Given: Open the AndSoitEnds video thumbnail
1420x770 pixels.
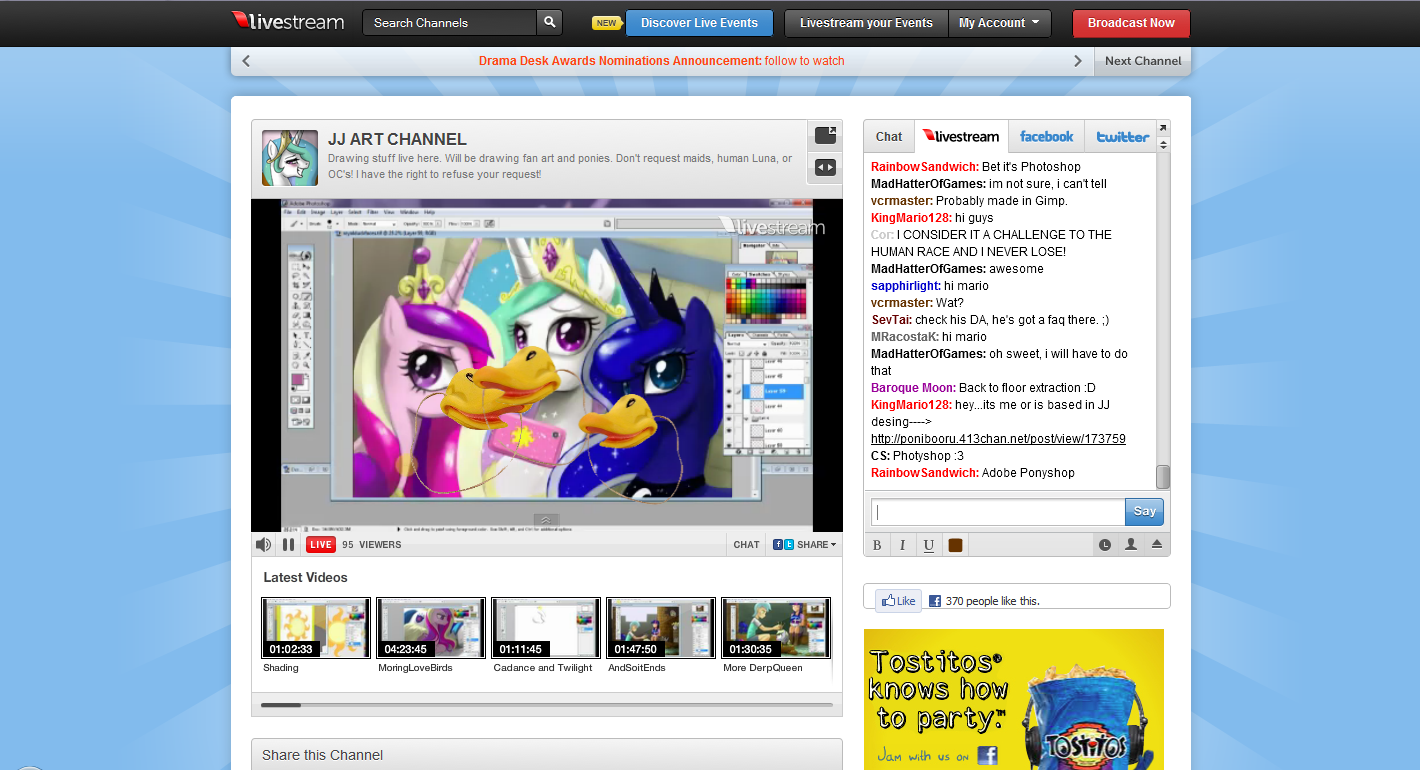Looking at the screenshot, I should pyautogui.click(x=661, y=628).
